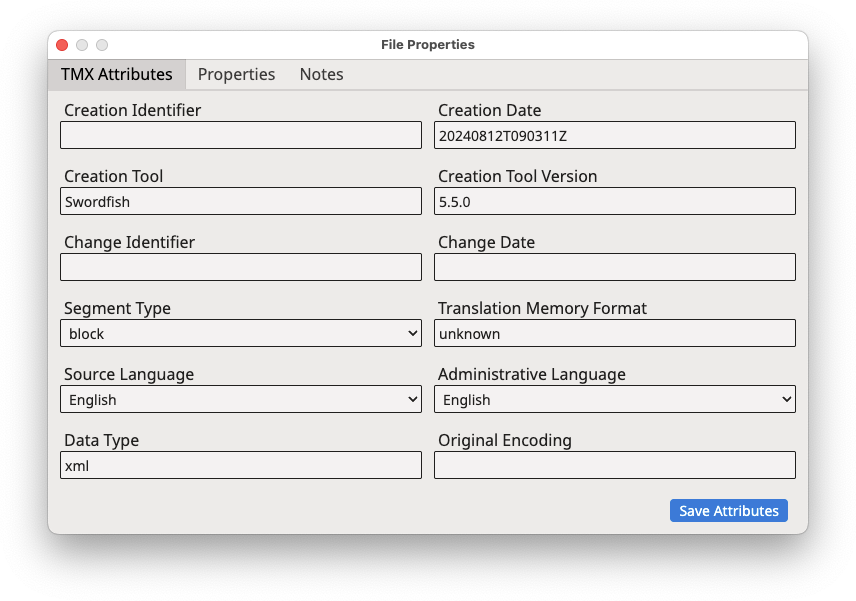This screenshot has height=601, width=856.
Task: Close the File Properties window
Action: pos(62,45)
